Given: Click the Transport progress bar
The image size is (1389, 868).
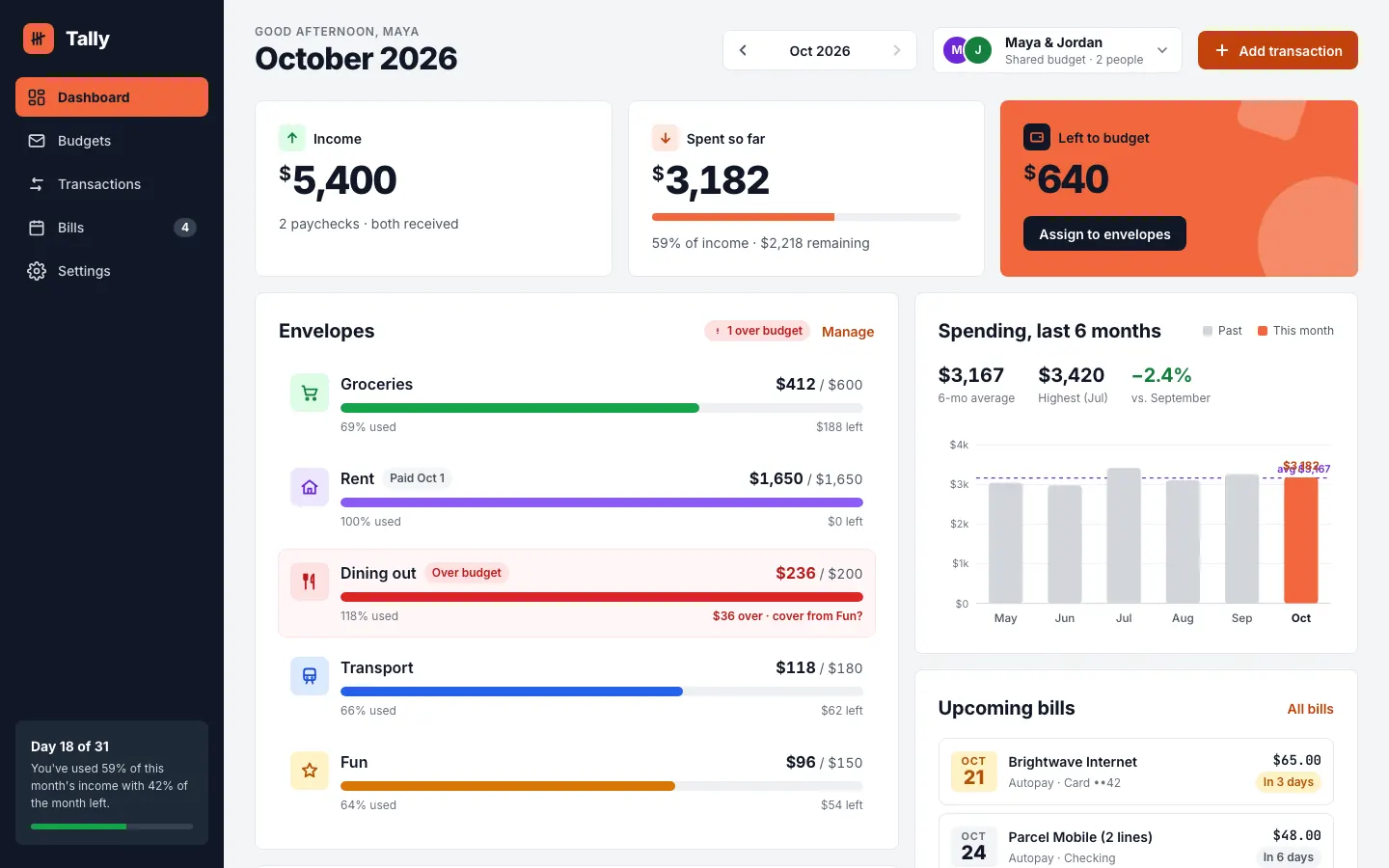Looking at the screenshot, I should 602,692.
